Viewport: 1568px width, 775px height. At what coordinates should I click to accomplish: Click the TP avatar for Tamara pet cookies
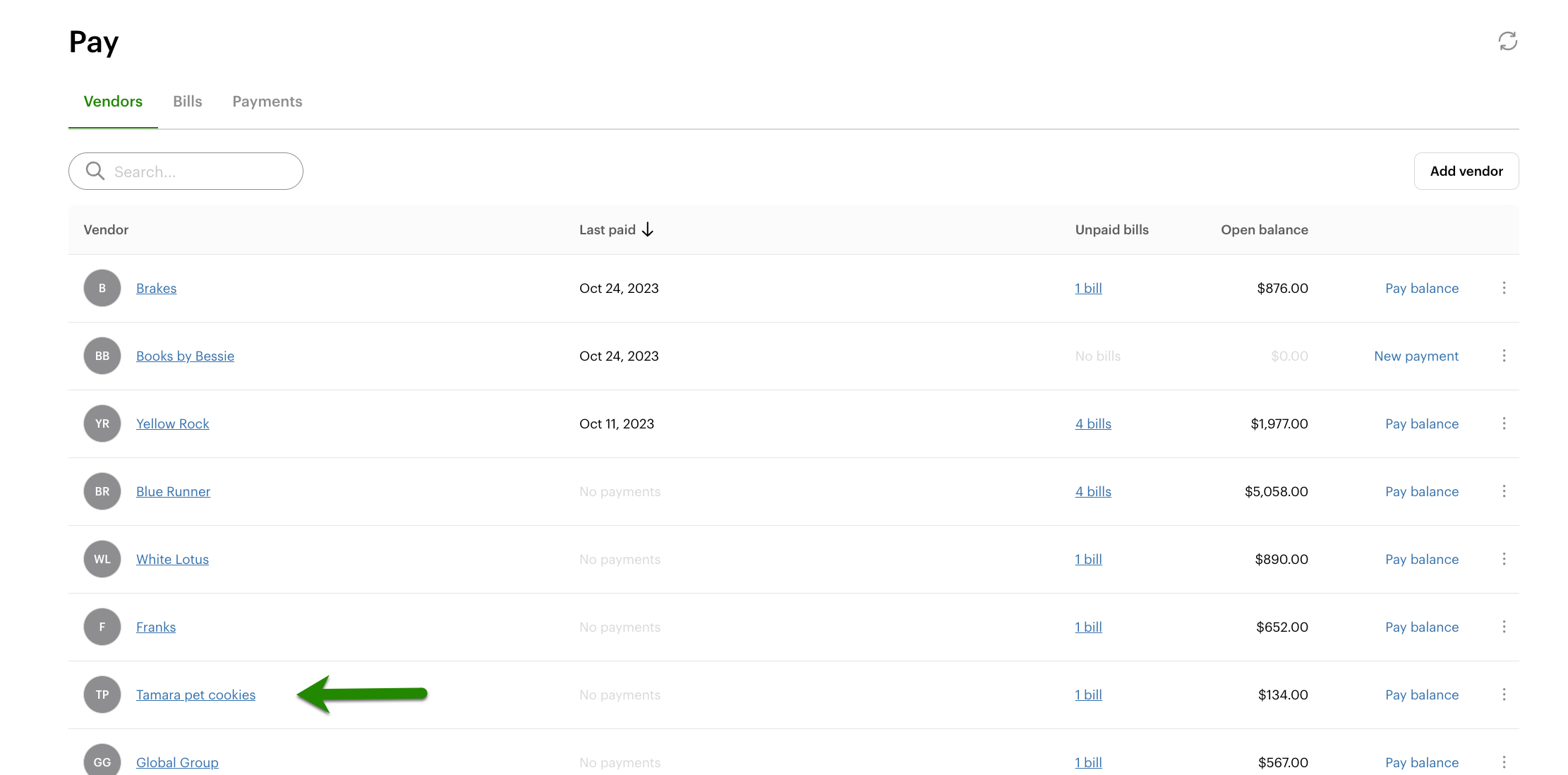point(102,695)
